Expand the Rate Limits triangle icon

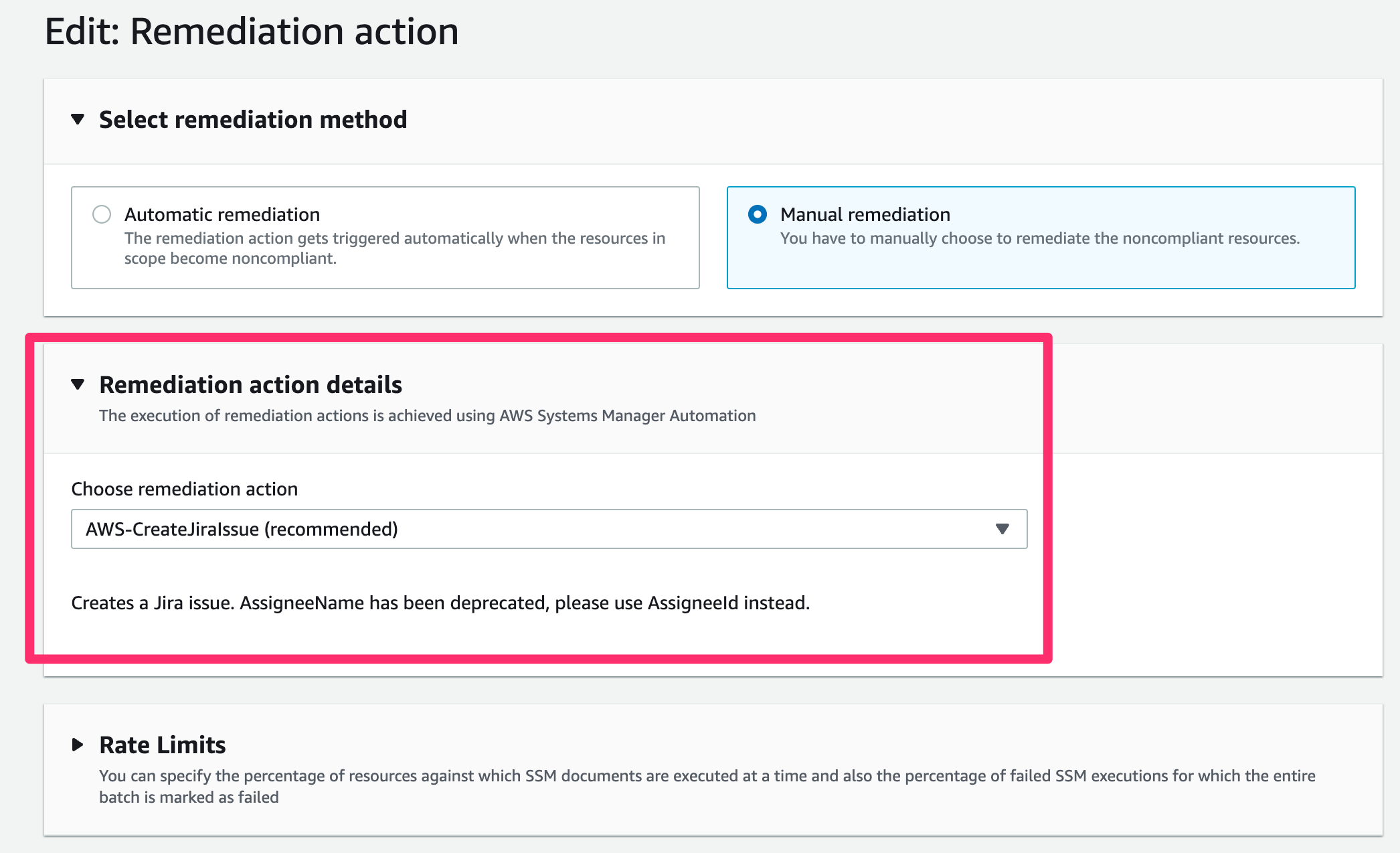(78, 745)
